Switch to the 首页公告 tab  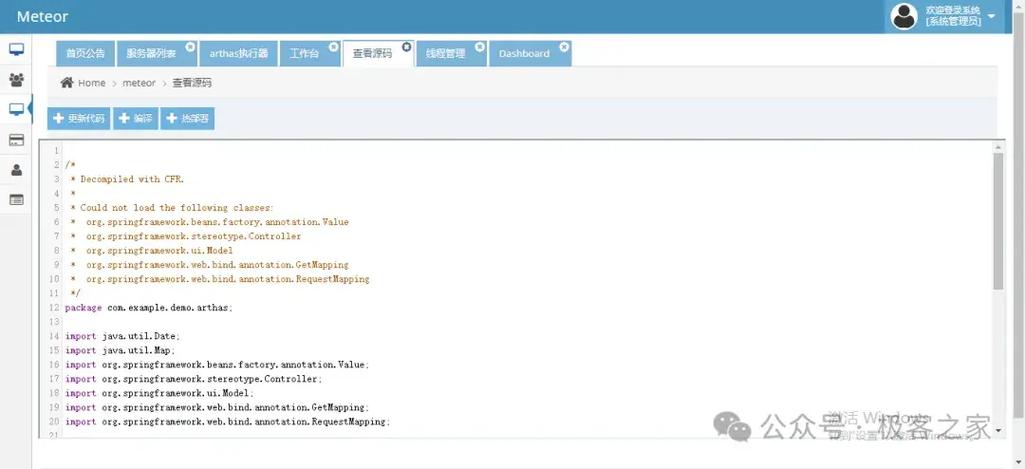point(85,54)
